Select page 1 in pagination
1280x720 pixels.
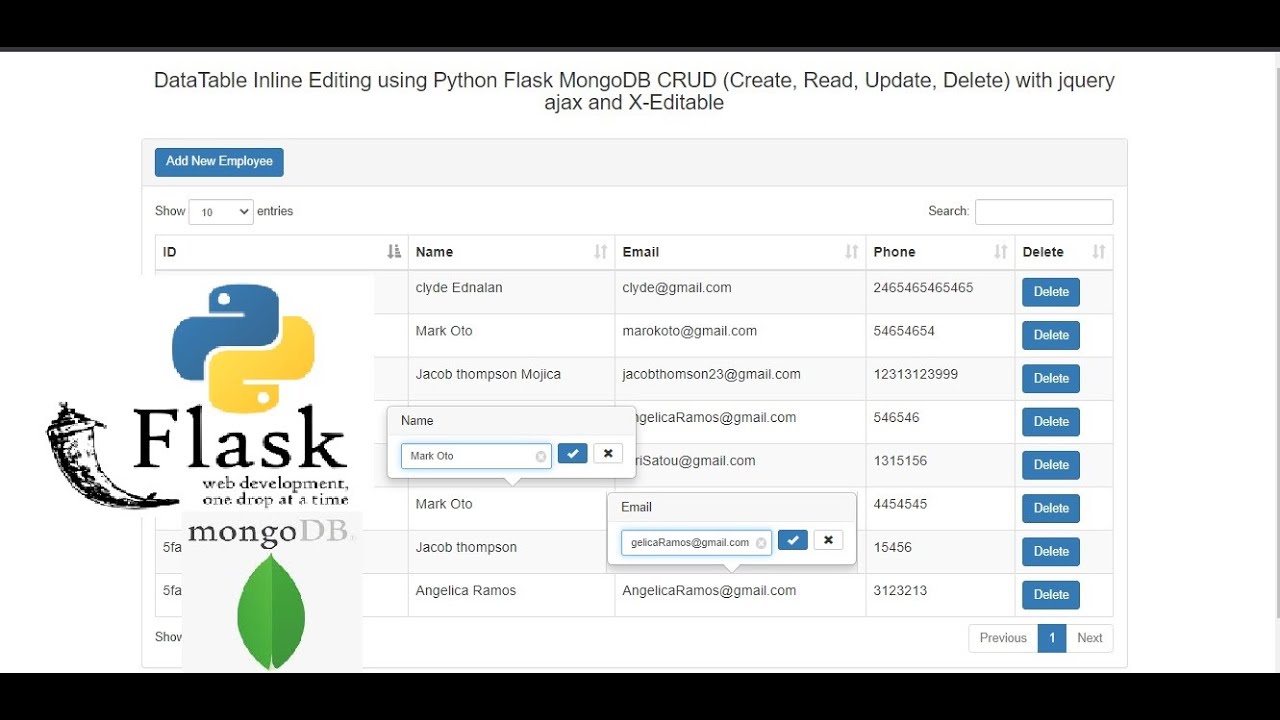[x=1051, y=638]
